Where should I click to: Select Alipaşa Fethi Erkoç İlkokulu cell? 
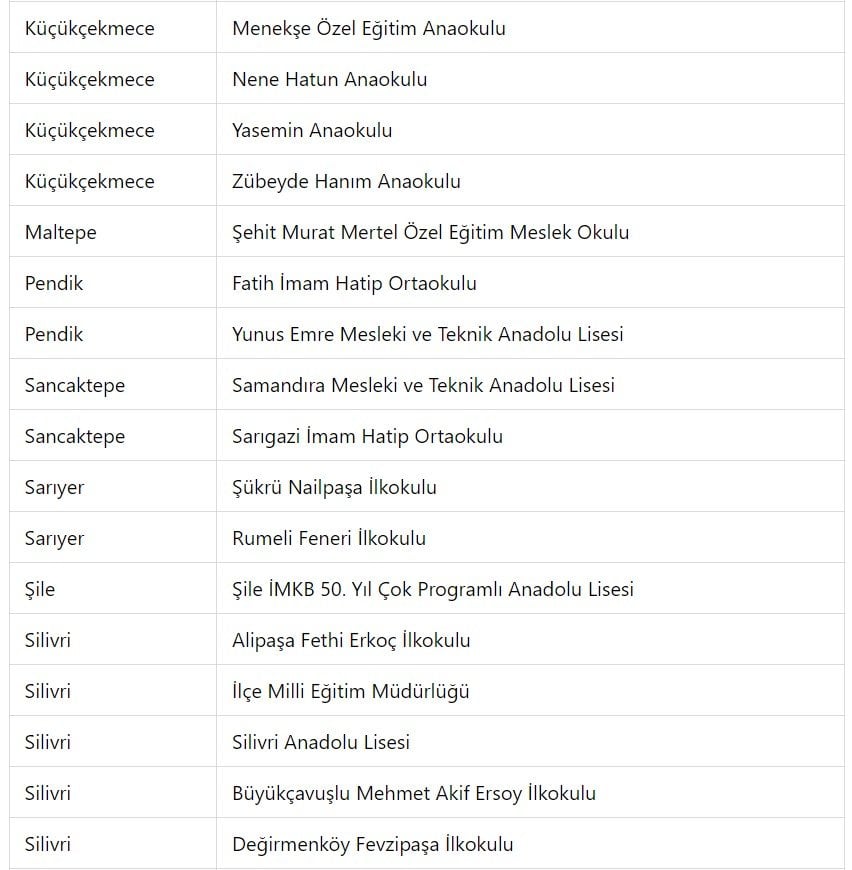pos(351,641)
